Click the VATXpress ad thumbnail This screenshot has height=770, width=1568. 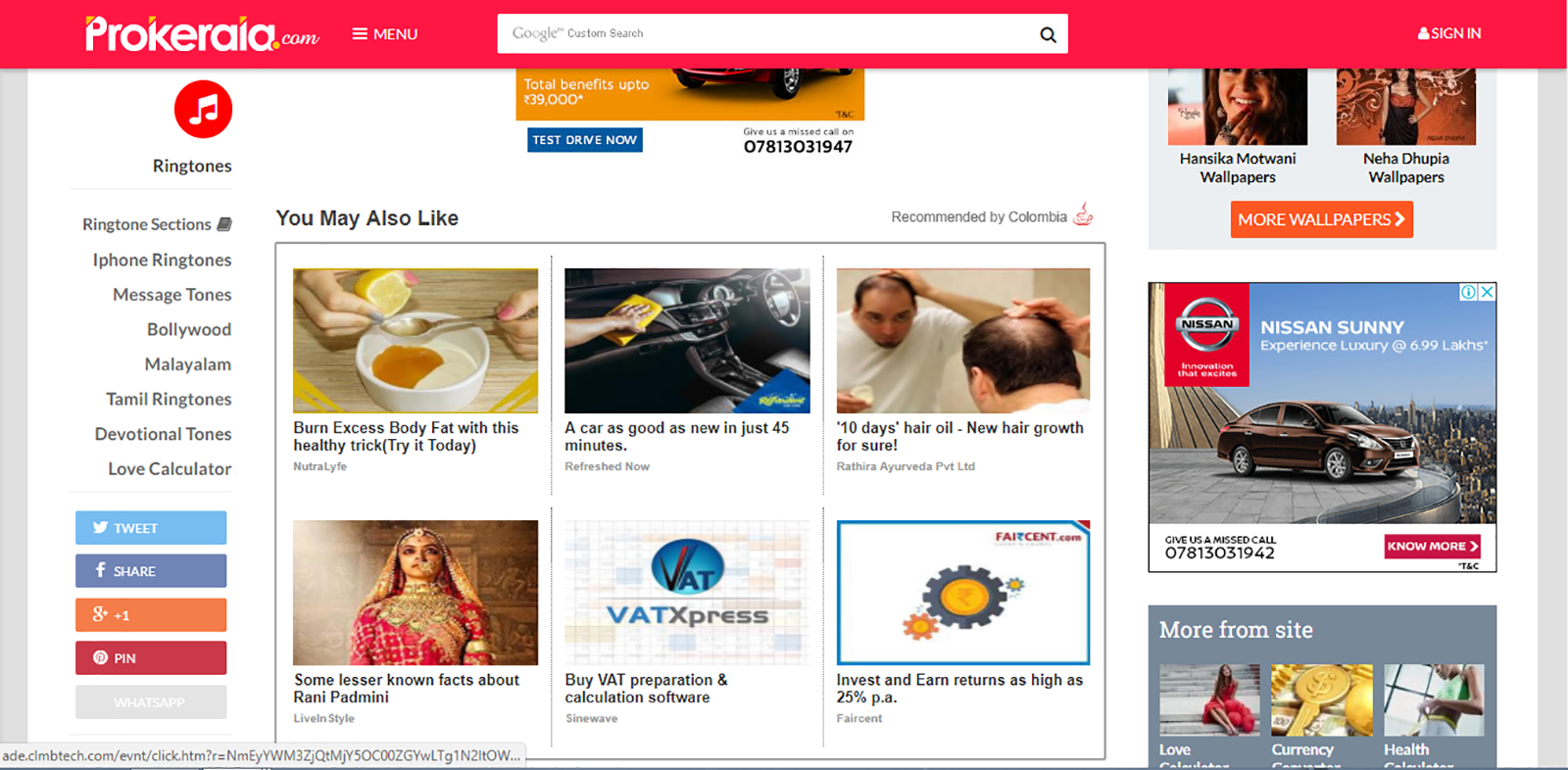tap(687, 592)
